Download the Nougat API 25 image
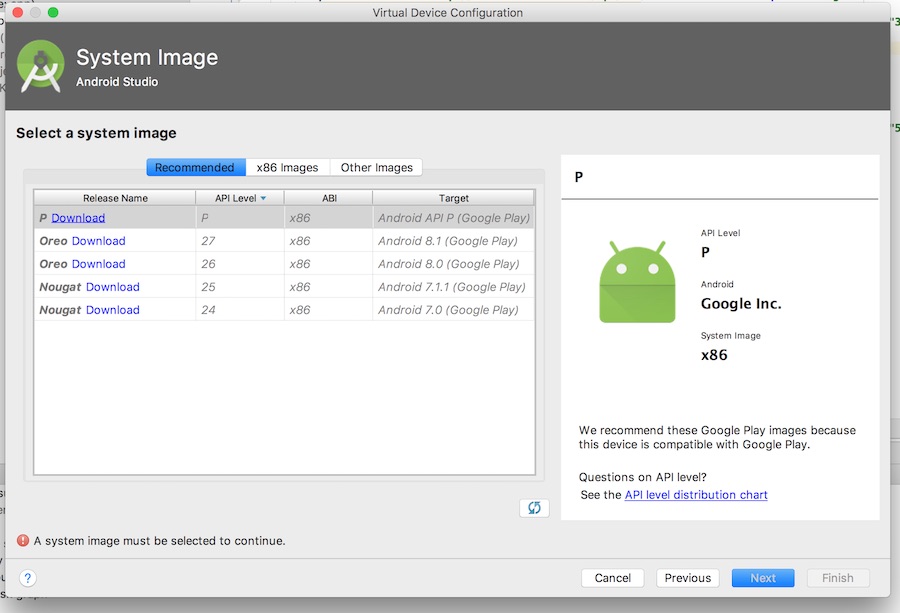Viewport: 900px width, 613px height. (112, 287)
